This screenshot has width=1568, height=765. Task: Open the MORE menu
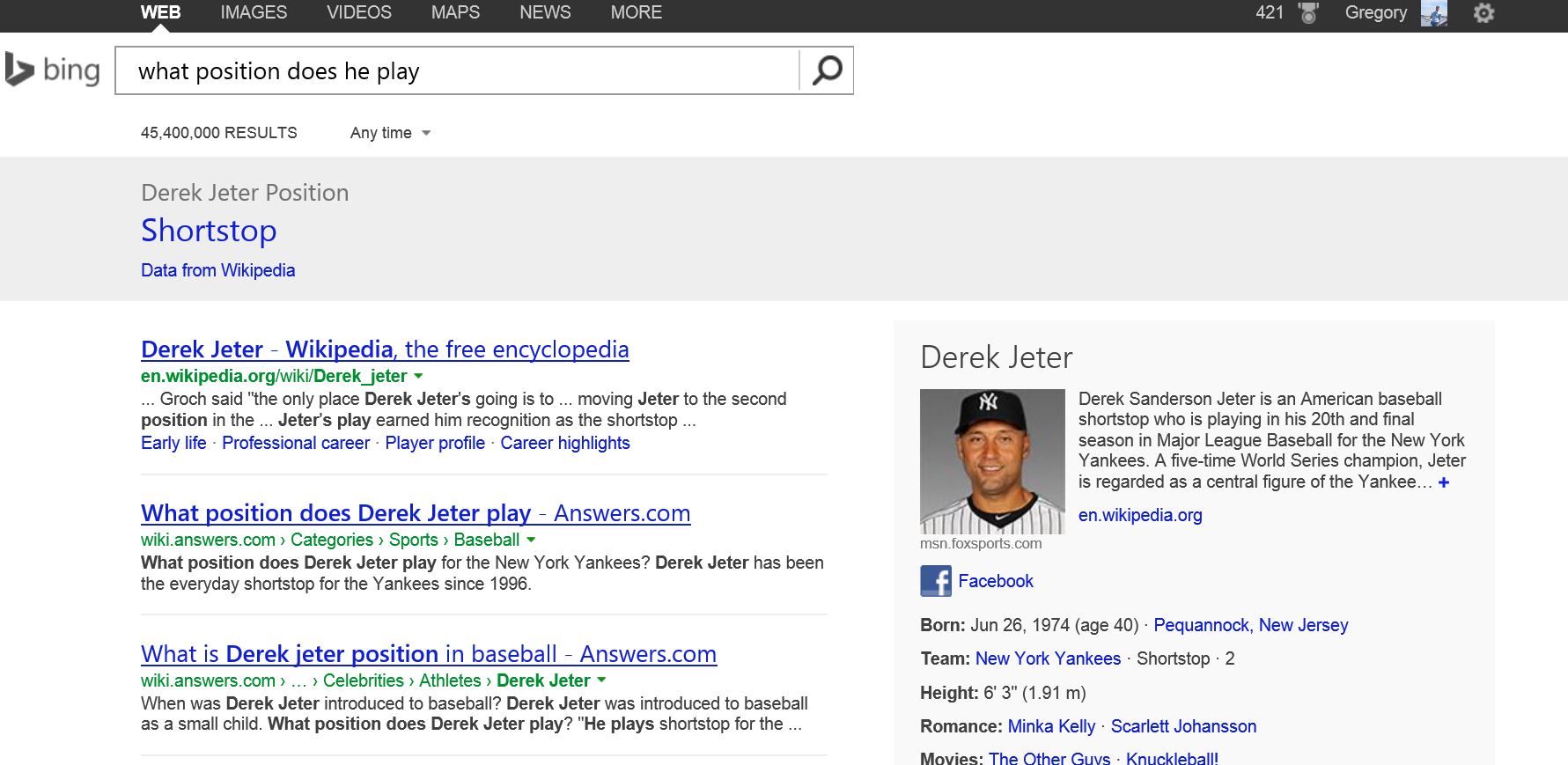[x=637, y=12]
